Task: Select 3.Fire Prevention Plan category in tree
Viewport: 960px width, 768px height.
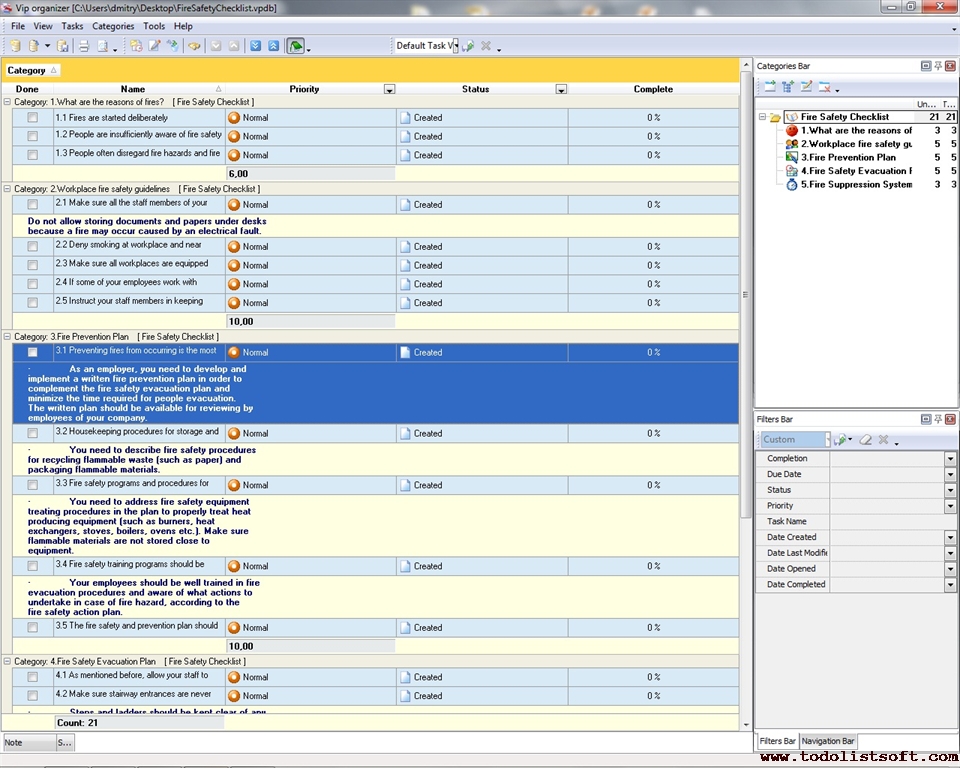Action: [848, 157]
